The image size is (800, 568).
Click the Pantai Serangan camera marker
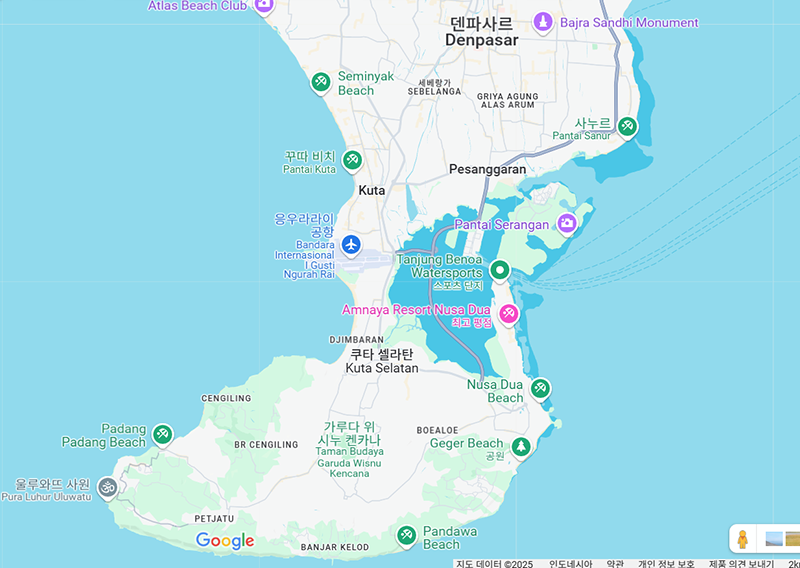(567, 223)
